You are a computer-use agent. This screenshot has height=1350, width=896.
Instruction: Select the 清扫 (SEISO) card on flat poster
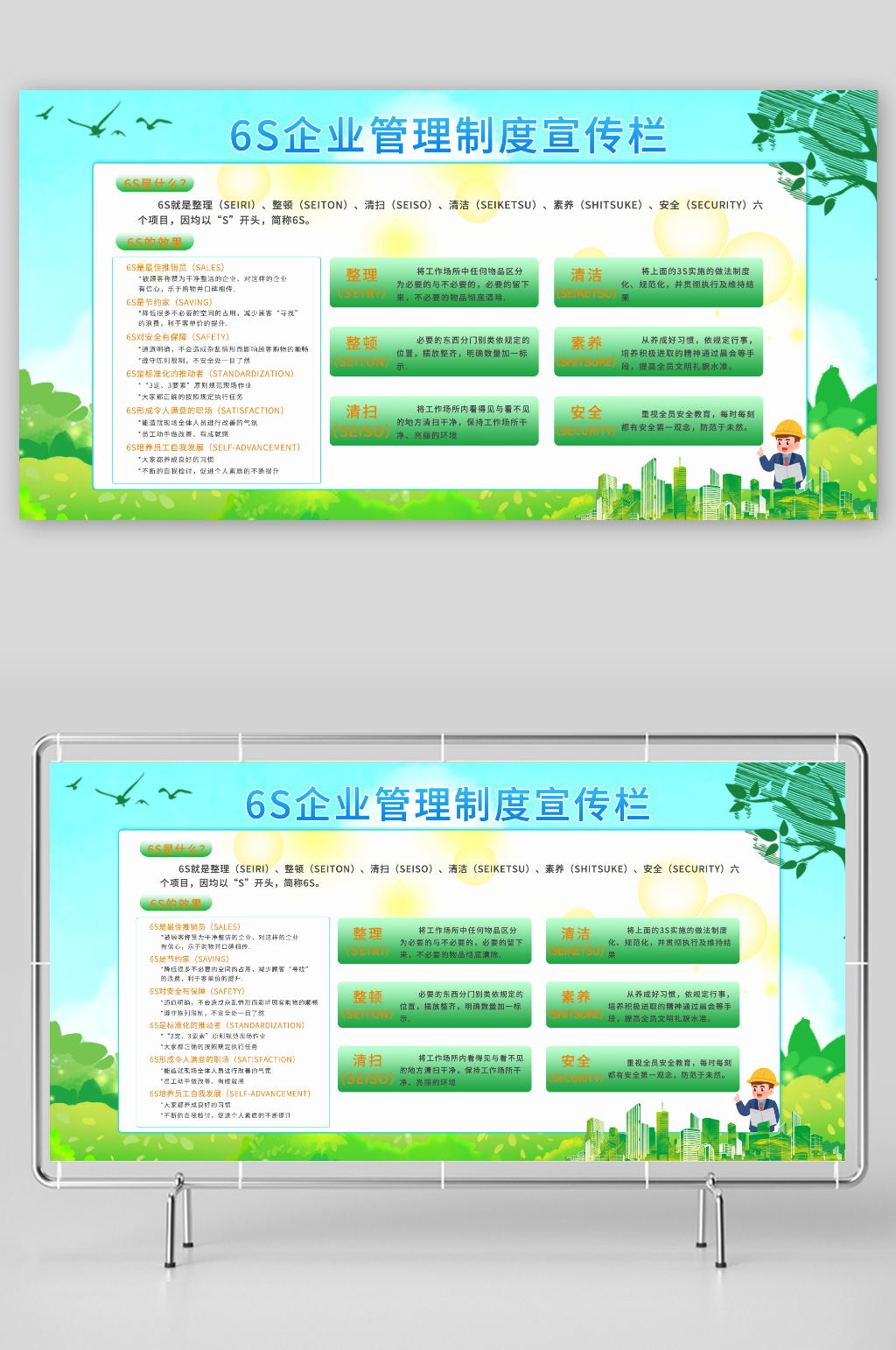434,420
